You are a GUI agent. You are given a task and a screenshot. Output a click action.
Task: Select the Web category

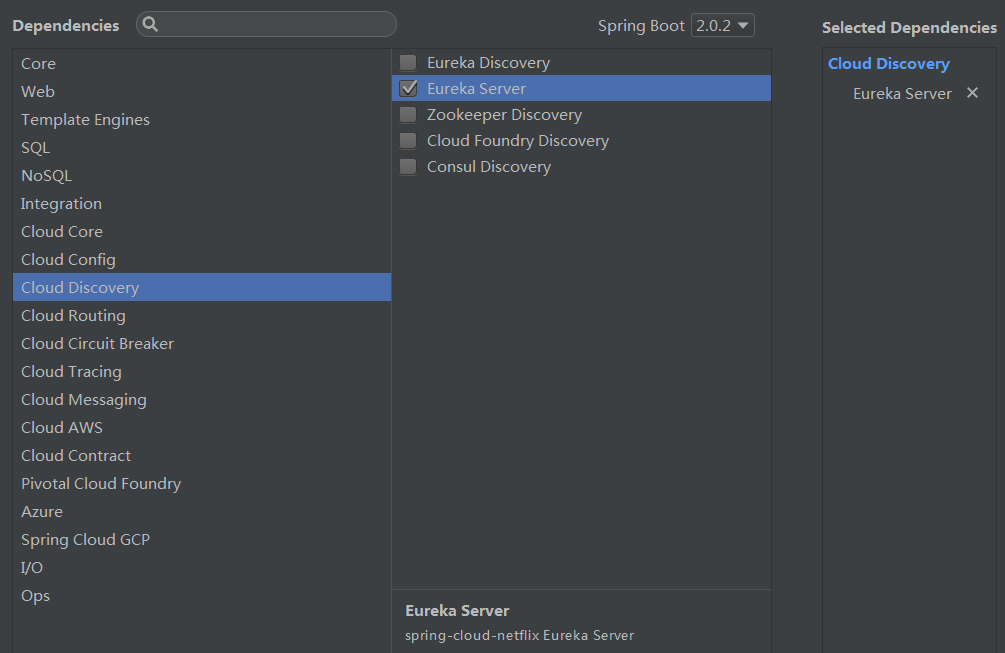(202, 92)
